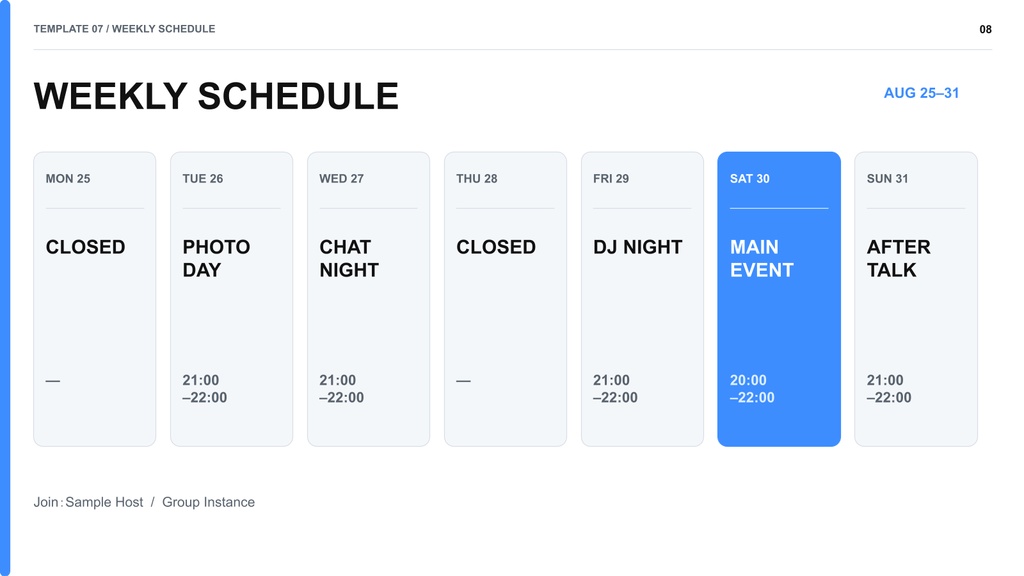Click the blue accent bar on left edge
This screenshot has width=1024, height=576.
pyautogui.click(x=5, y=288)
